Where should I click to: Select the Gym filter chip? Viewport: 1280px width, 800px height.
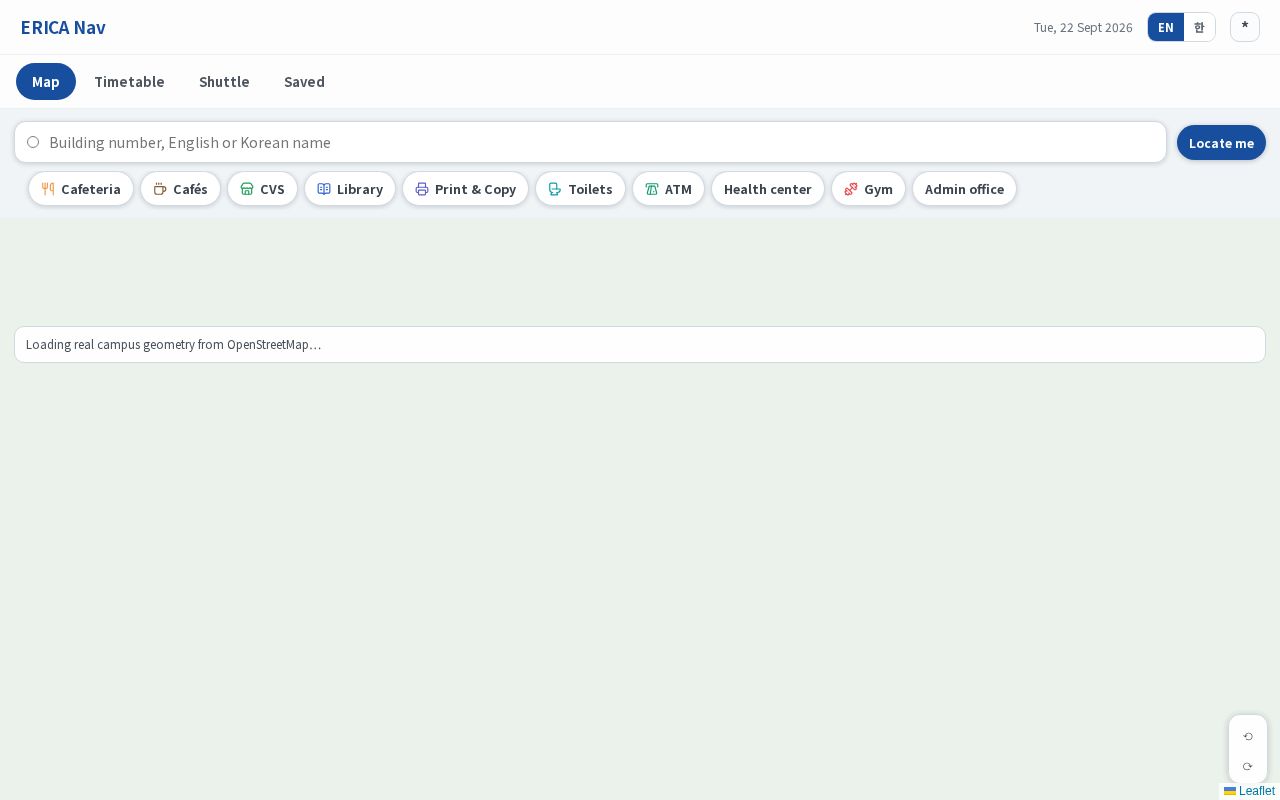(x=868, y=189)
